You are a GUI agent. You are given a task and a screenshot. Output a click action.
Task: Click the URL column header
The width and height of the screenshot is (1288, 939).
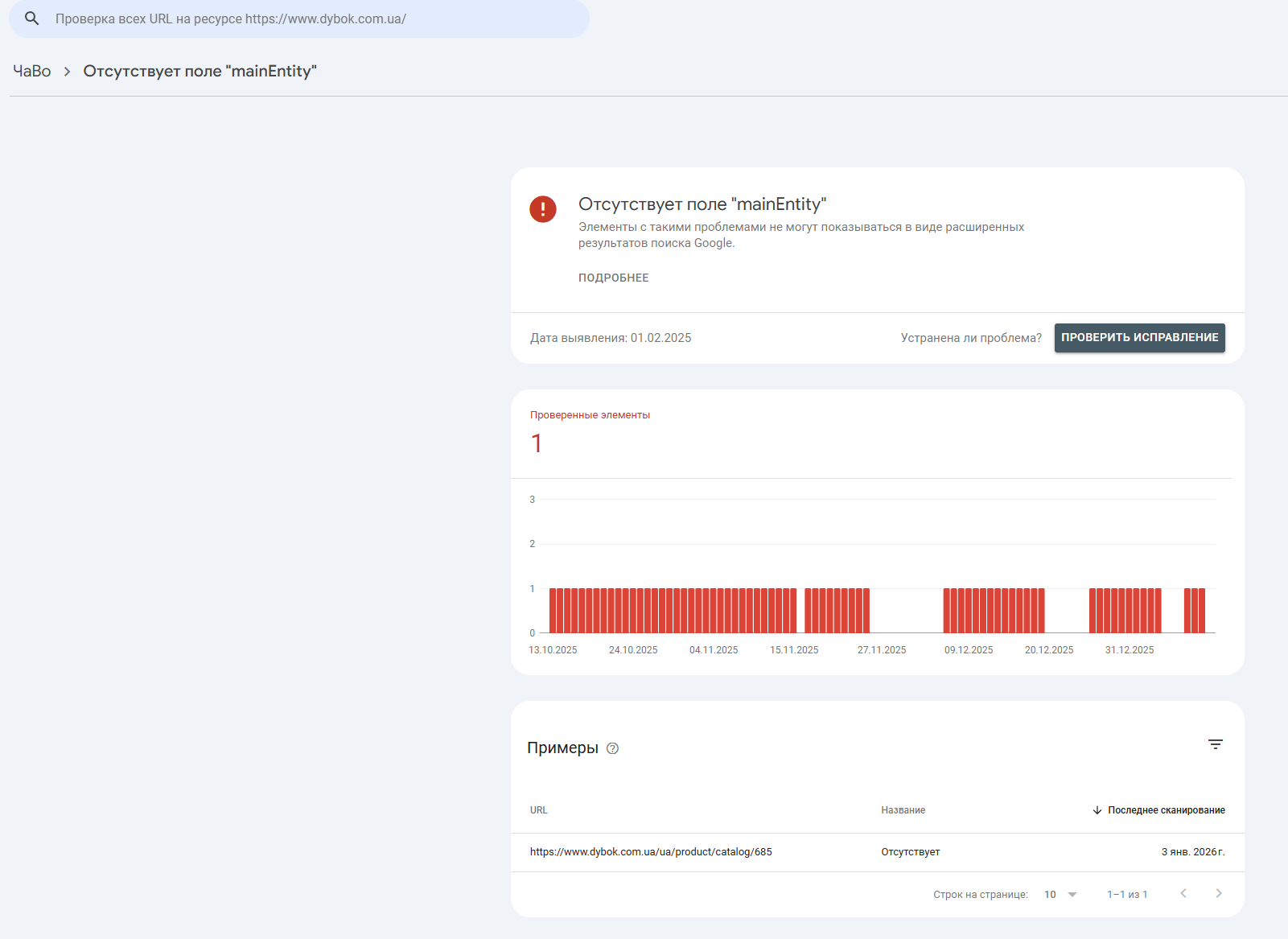coord(539,810)
